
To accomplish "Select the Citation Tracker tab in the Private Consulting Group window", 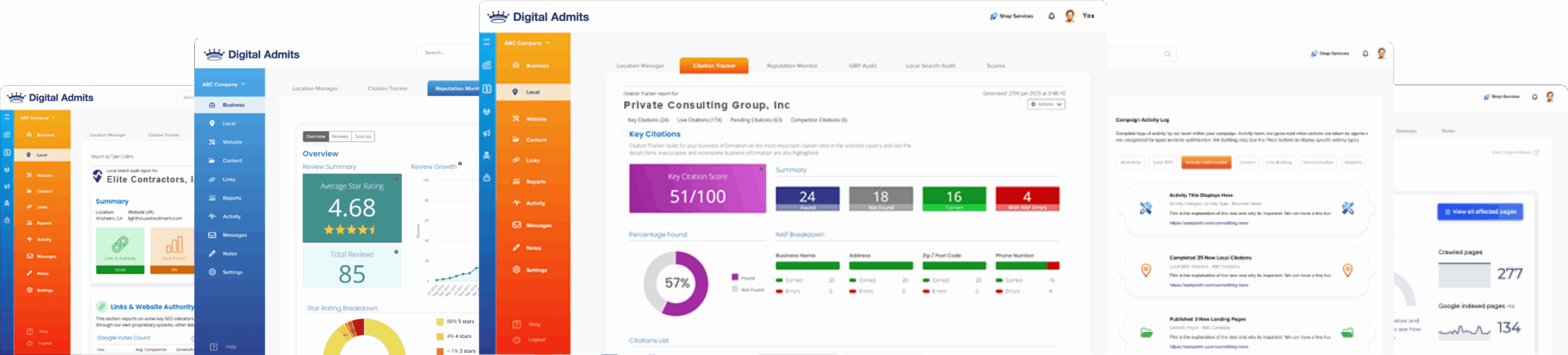I will [714, 66].
